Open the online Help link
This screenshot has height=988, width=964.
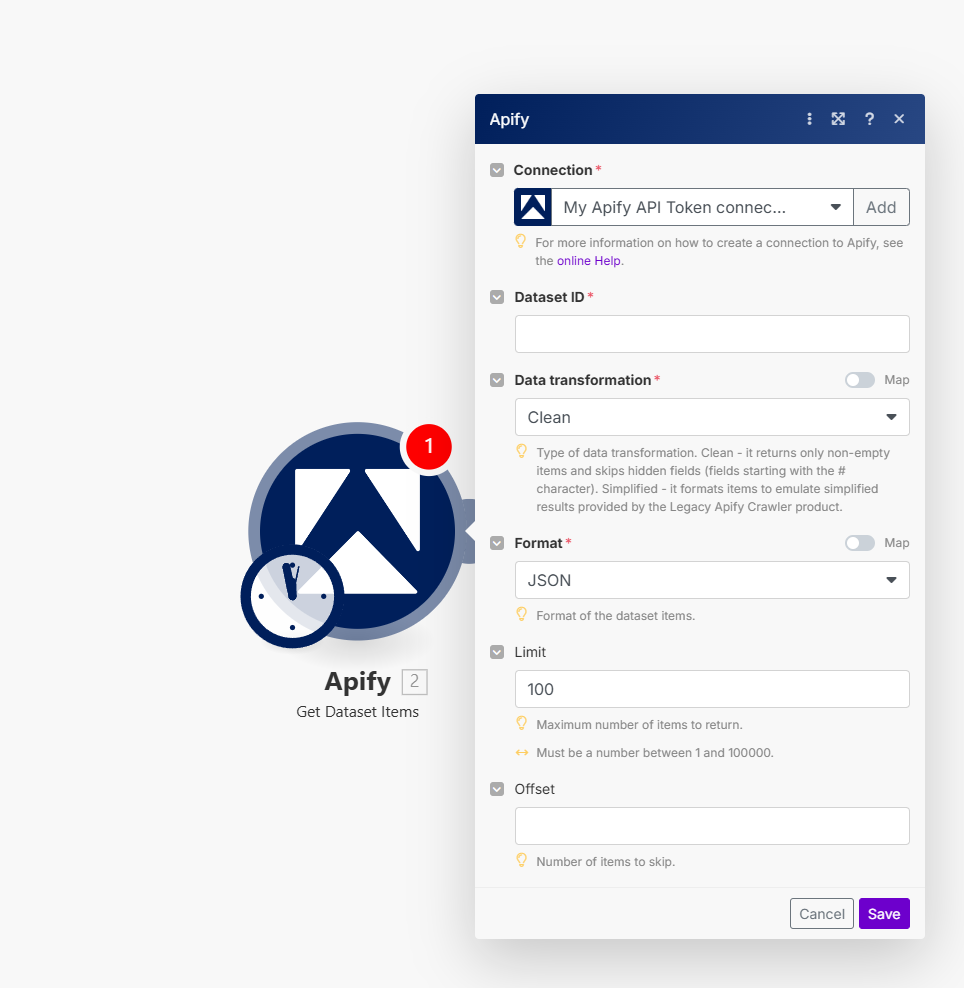coord(589,260)
